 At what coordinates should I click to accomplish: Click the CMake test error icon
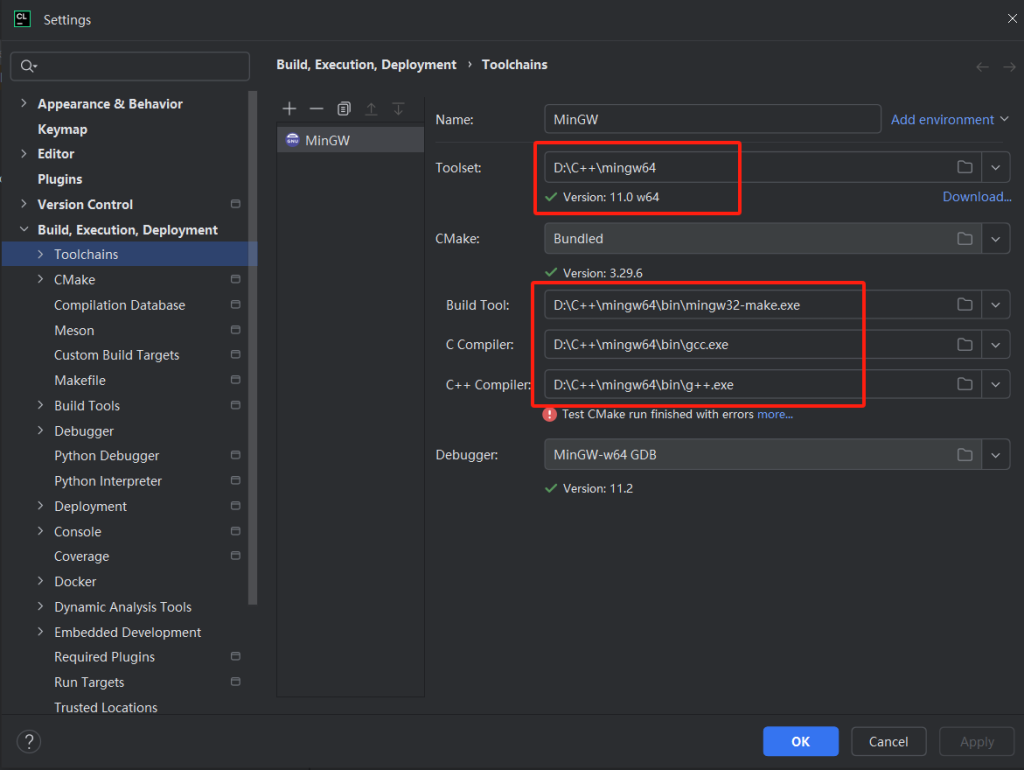(550, 414)
